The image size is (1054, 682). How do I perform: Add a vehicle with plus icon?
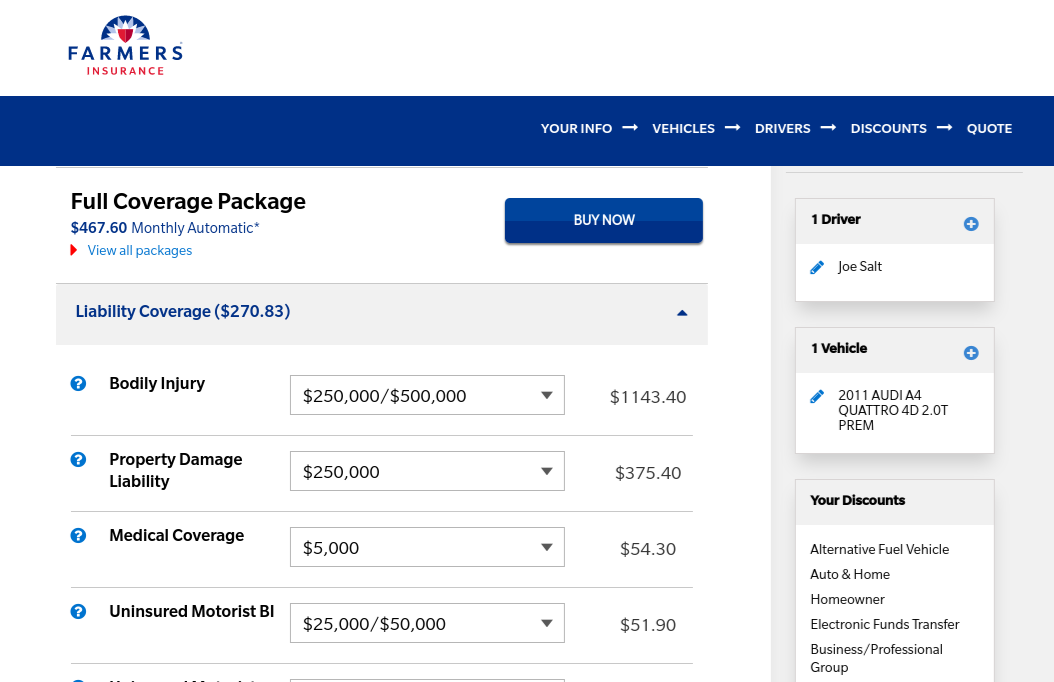(x=970, y=353)
